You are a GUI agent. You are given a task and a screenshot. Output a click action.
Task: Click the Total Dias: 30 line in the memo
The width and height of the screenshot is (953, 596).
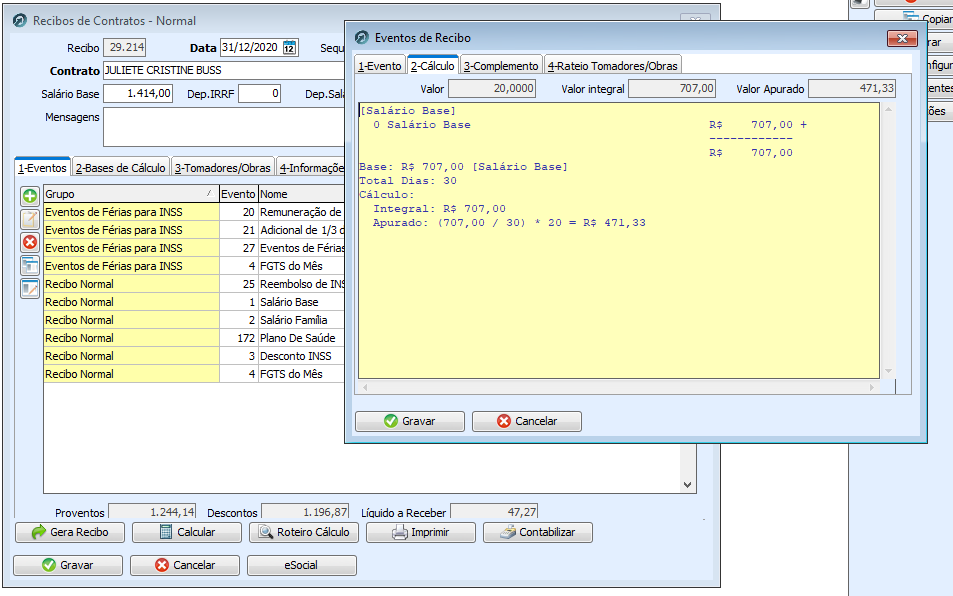(408, 181)
